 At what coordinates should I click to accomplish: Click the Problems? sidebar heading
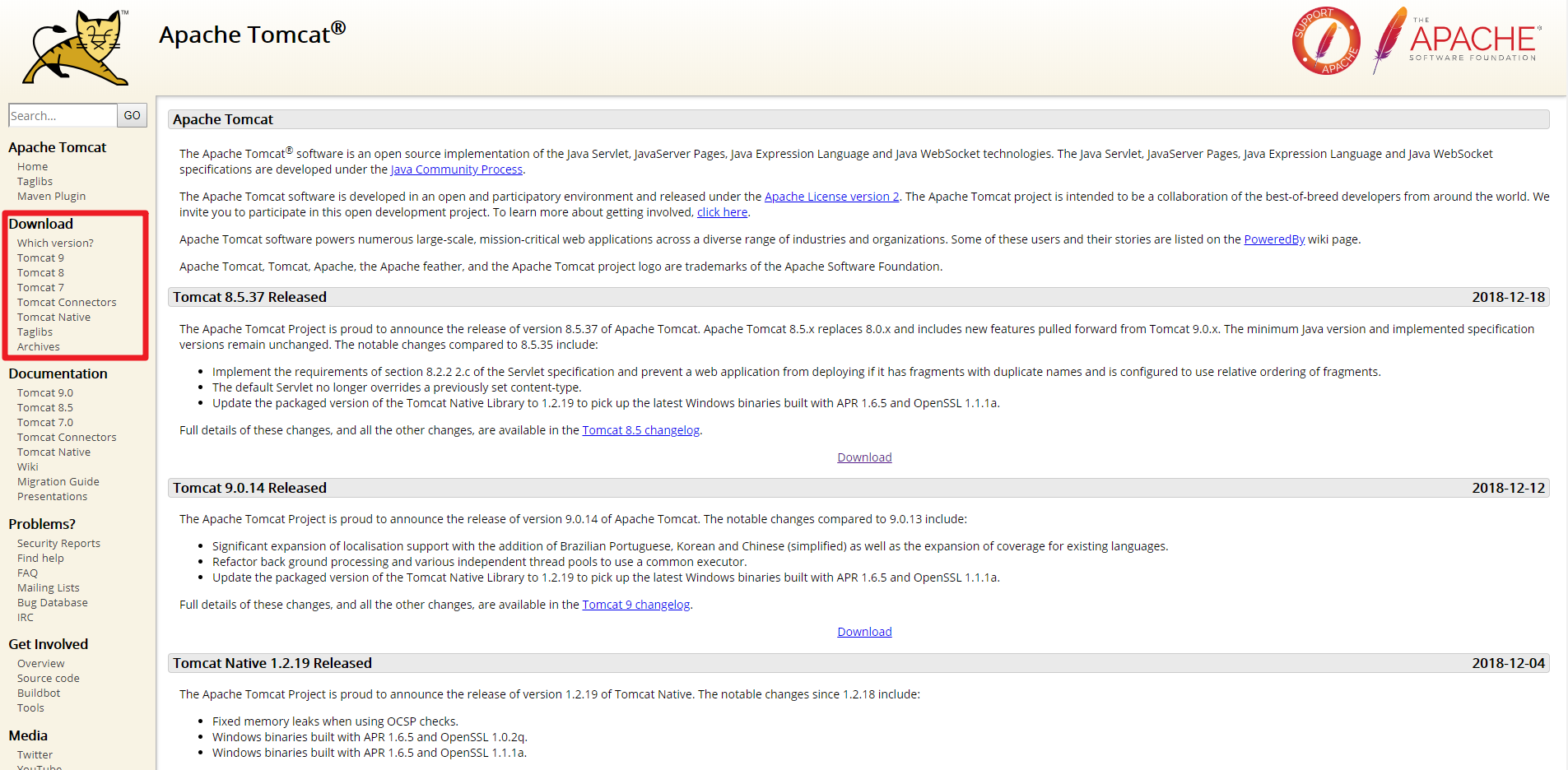click(x=42, y=524)
